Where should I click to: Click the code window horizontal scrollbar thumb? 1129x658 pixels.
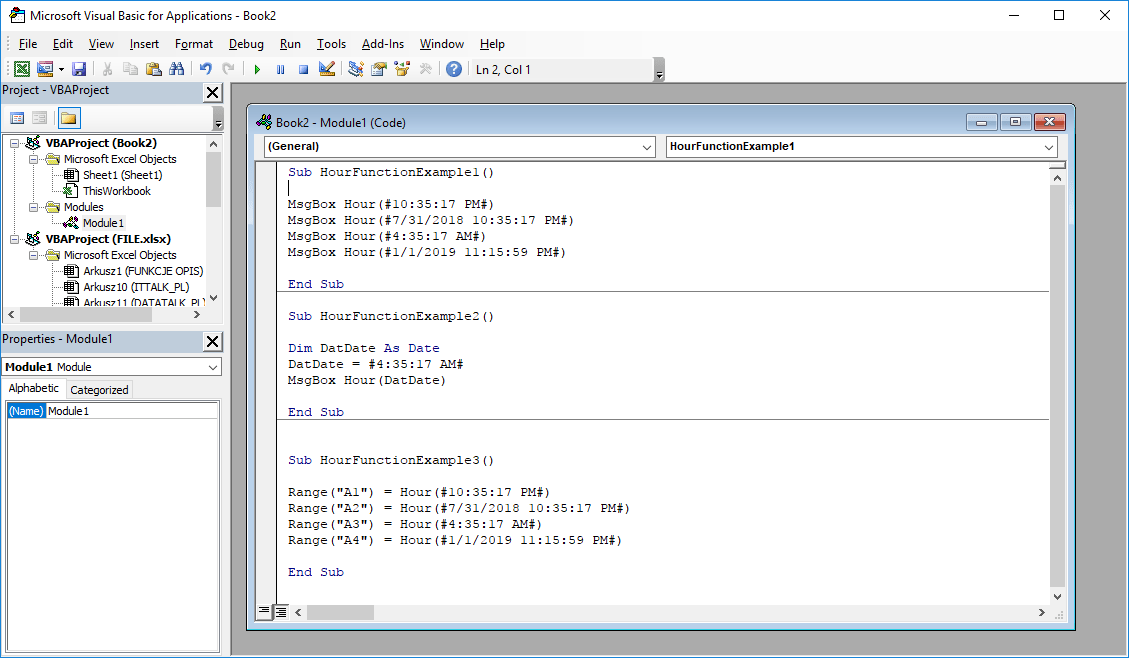point(340,613)
